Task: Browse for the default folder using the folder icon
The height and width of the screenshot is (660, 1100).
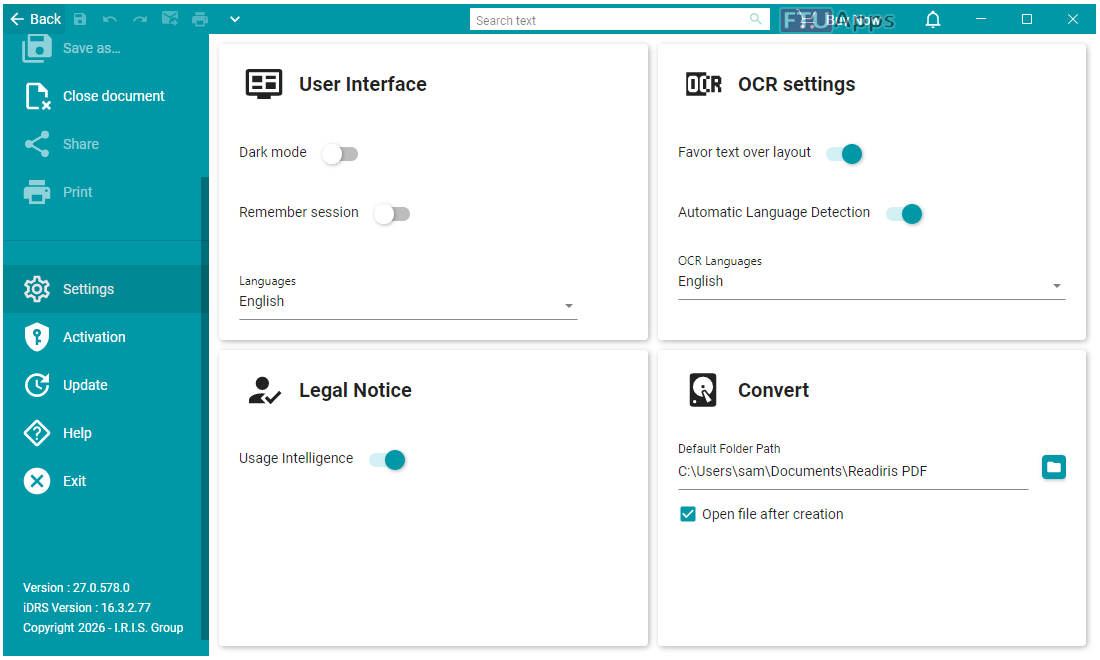Action: (1054, 467)
